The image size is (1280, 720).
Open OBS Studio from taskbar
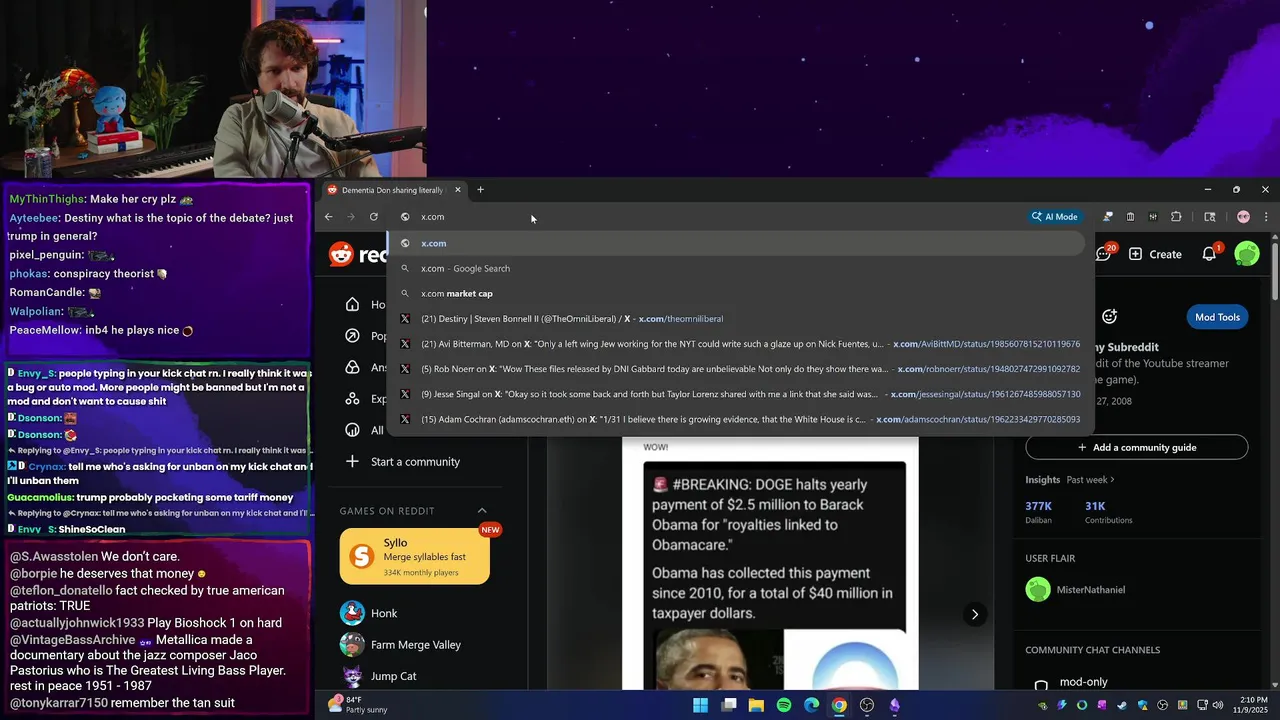point(867,705)
